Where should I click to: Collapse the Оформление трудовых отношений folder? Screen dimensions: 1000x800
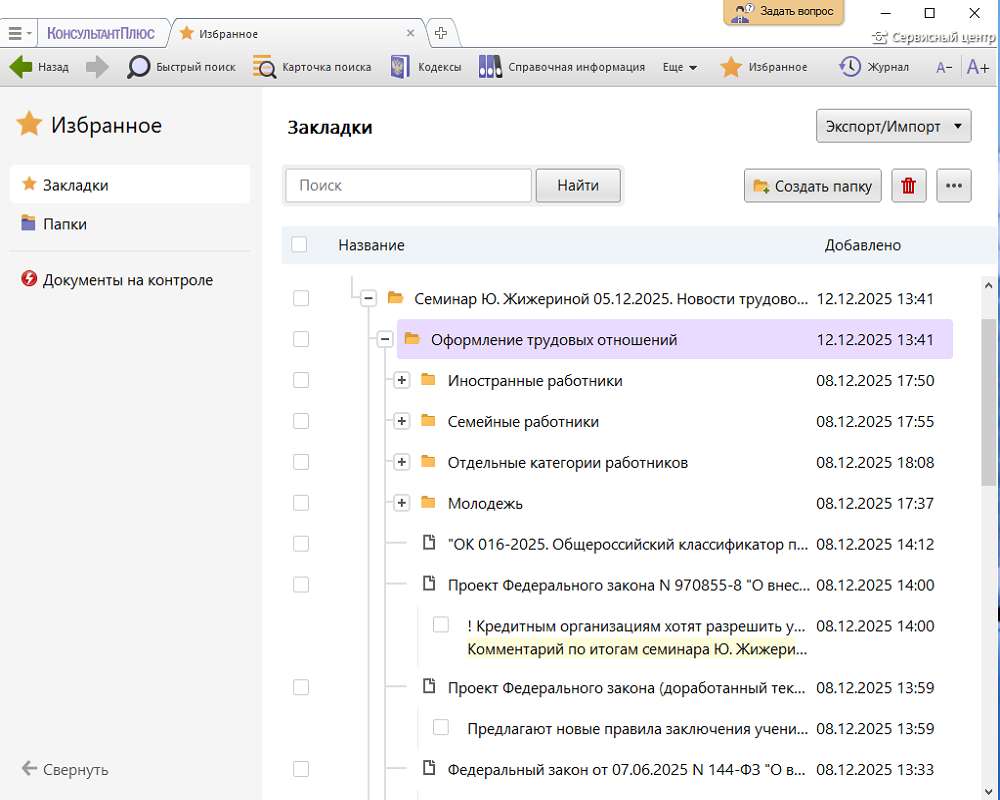click(x=384, y=340)
